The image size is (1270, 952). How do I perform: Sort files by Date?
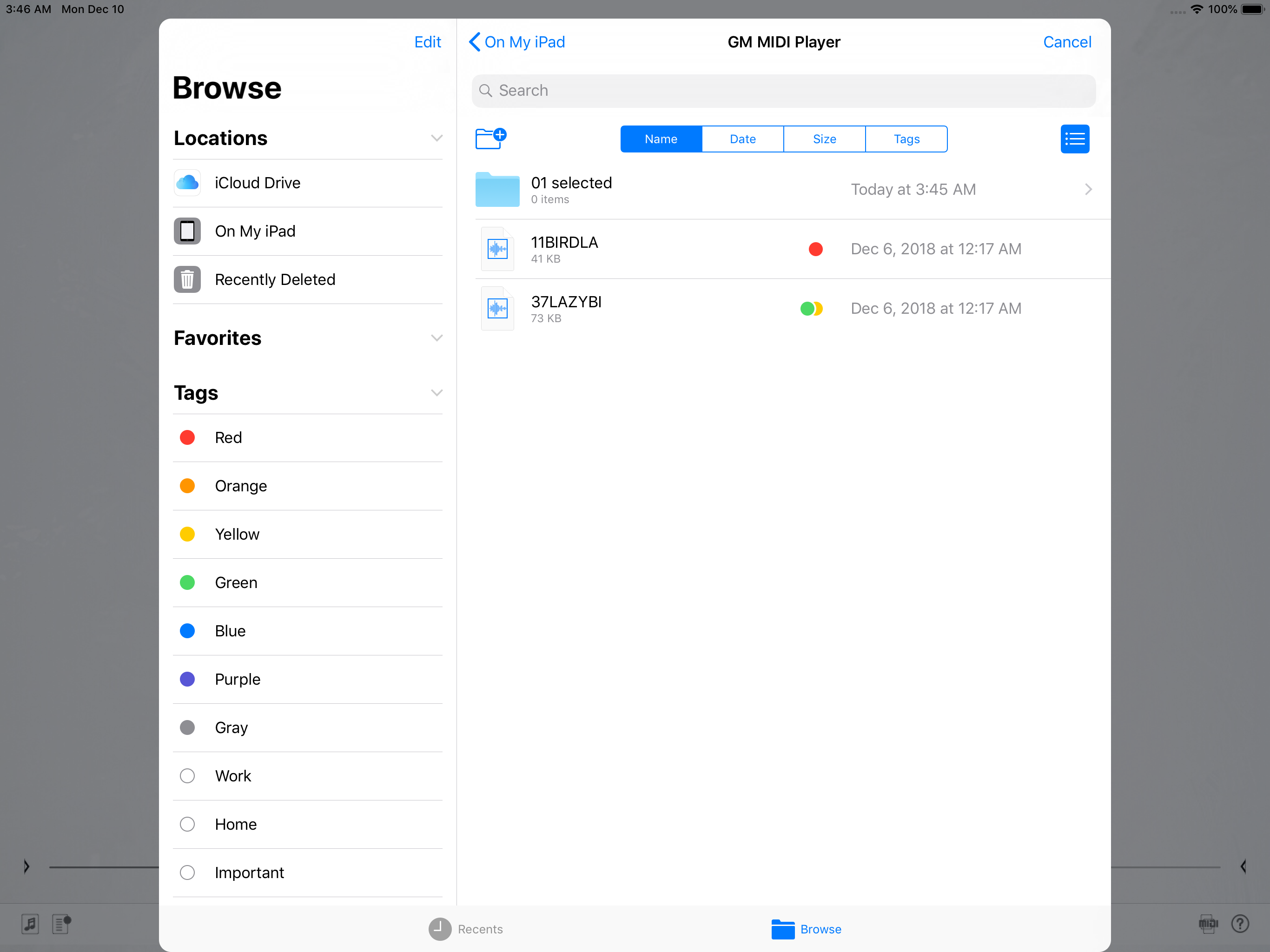(742, 139)
